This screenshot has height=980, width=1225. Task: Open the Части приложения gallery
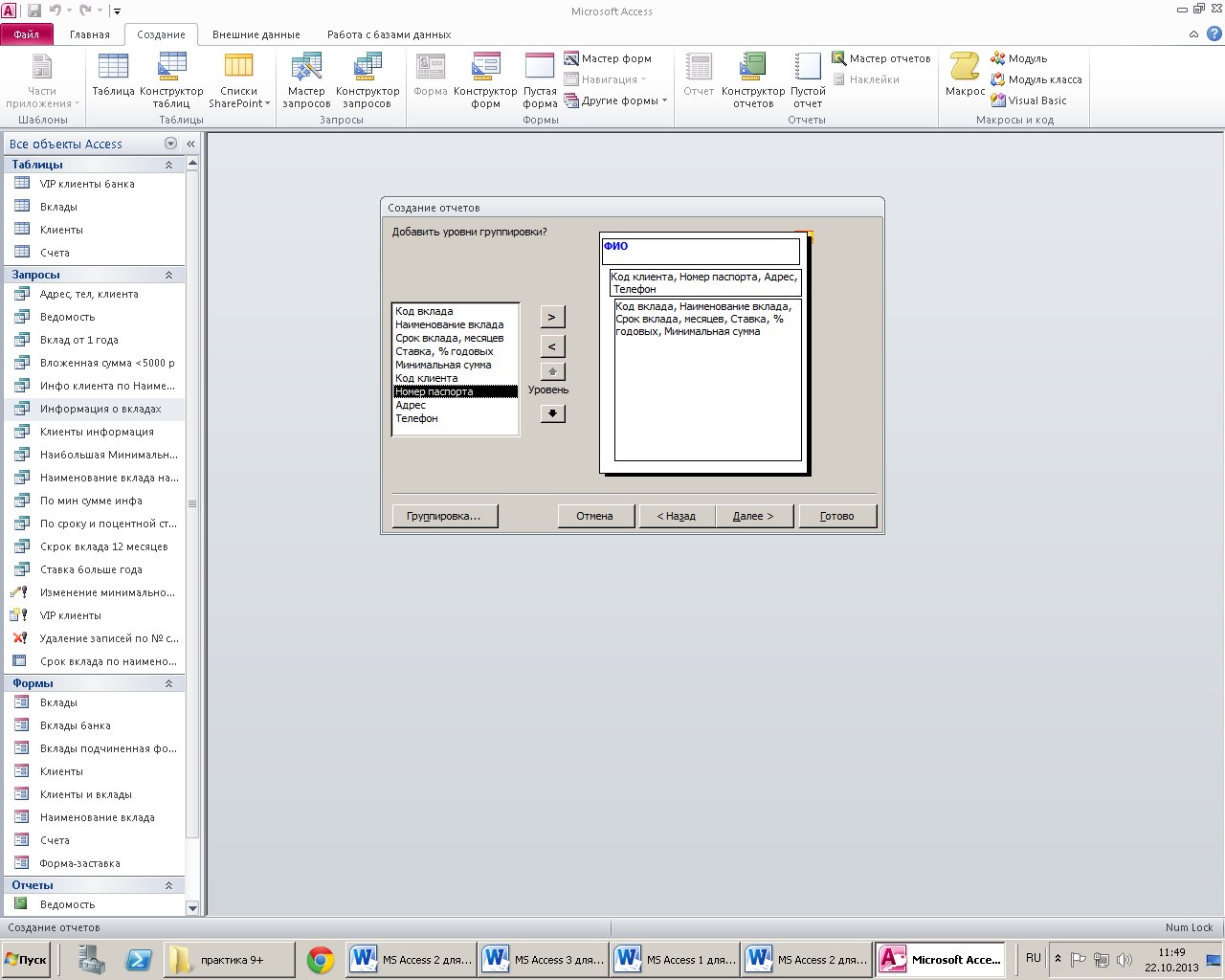coord(42,80)
